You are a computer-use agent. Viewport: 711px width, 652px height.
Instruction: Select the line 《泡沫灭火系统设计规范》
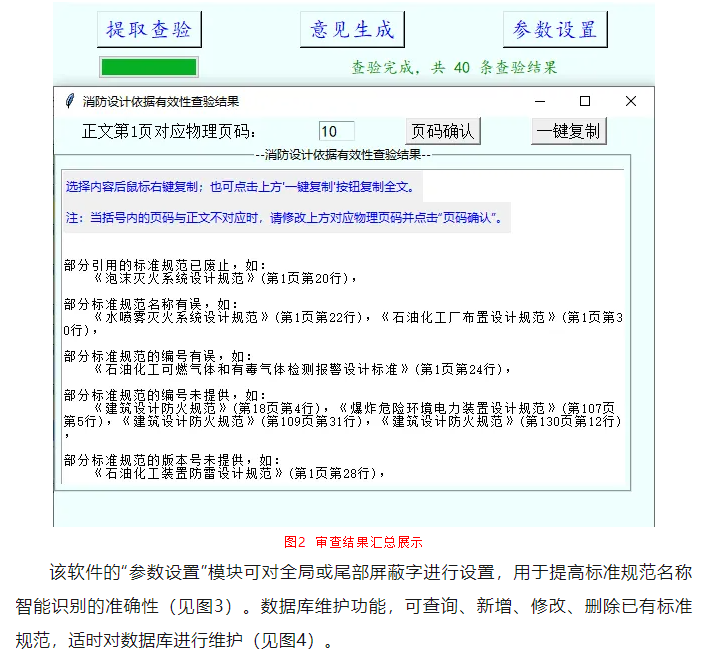(224, 278)
